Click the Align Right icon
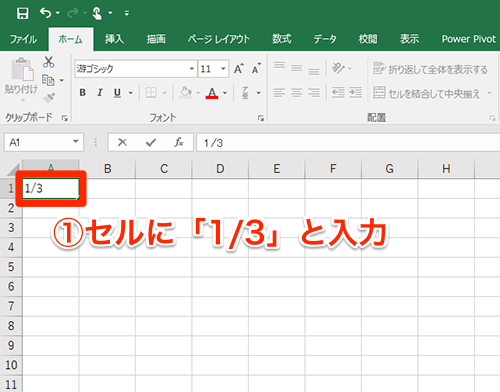This screenshot has width=500, height=392. 314,93
